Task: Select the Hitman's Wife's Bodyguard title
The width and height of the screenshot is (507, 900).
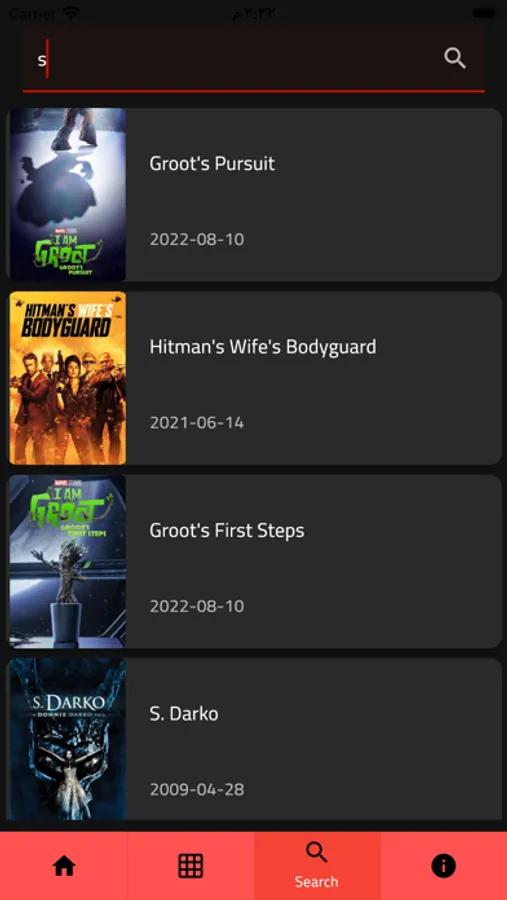Action: click(x=263, y=347)
